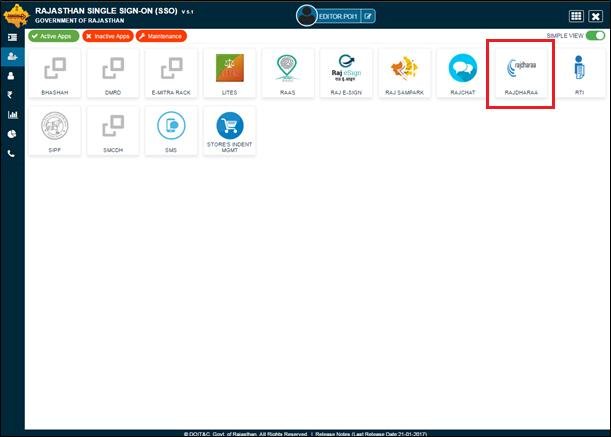
Task: Click the sidebar single user icon
Action: point(11,76)
